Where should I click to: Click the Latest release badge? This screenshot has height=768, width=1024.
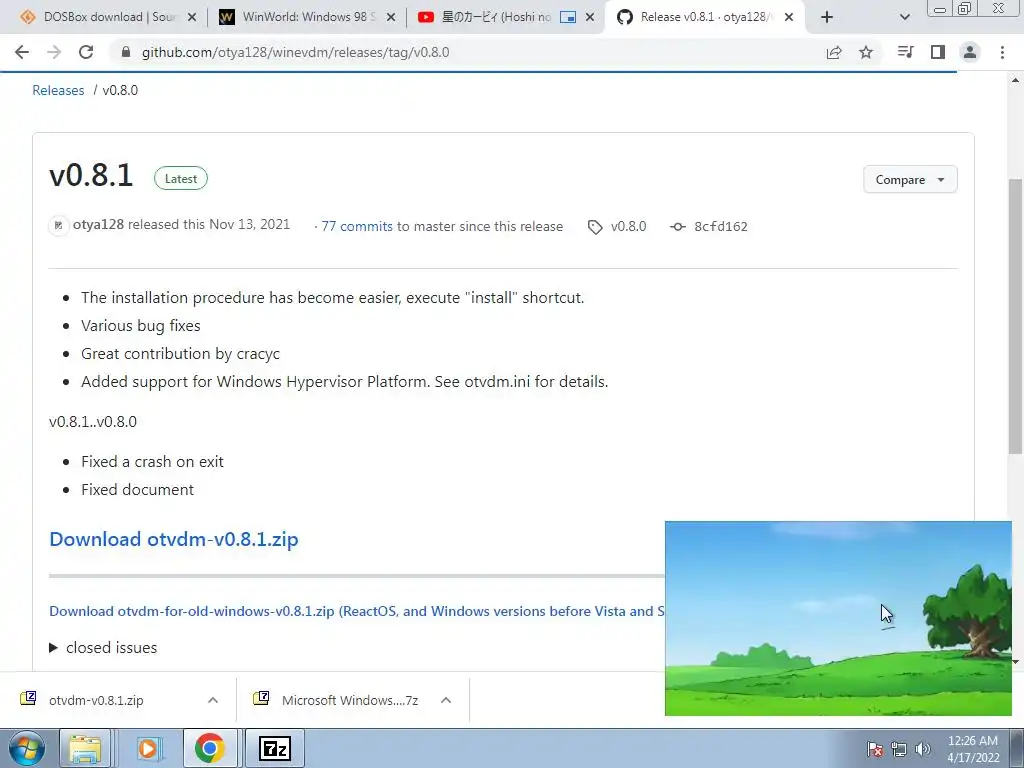(181, 178)
